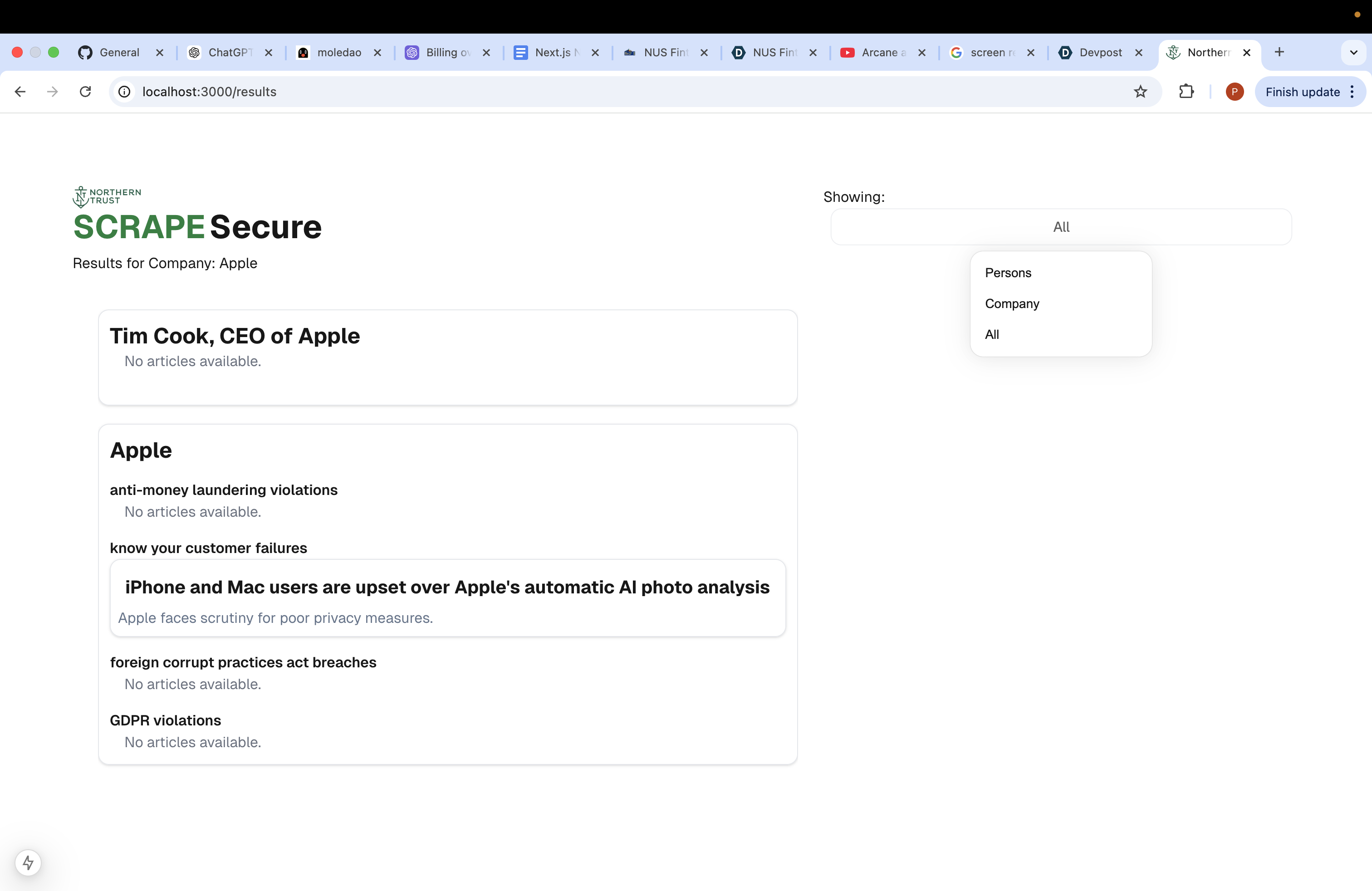The width and height of the screenshot is (1372, 891).
Task: Click the Northern Trust anchor logo
Action: point(81,196)
